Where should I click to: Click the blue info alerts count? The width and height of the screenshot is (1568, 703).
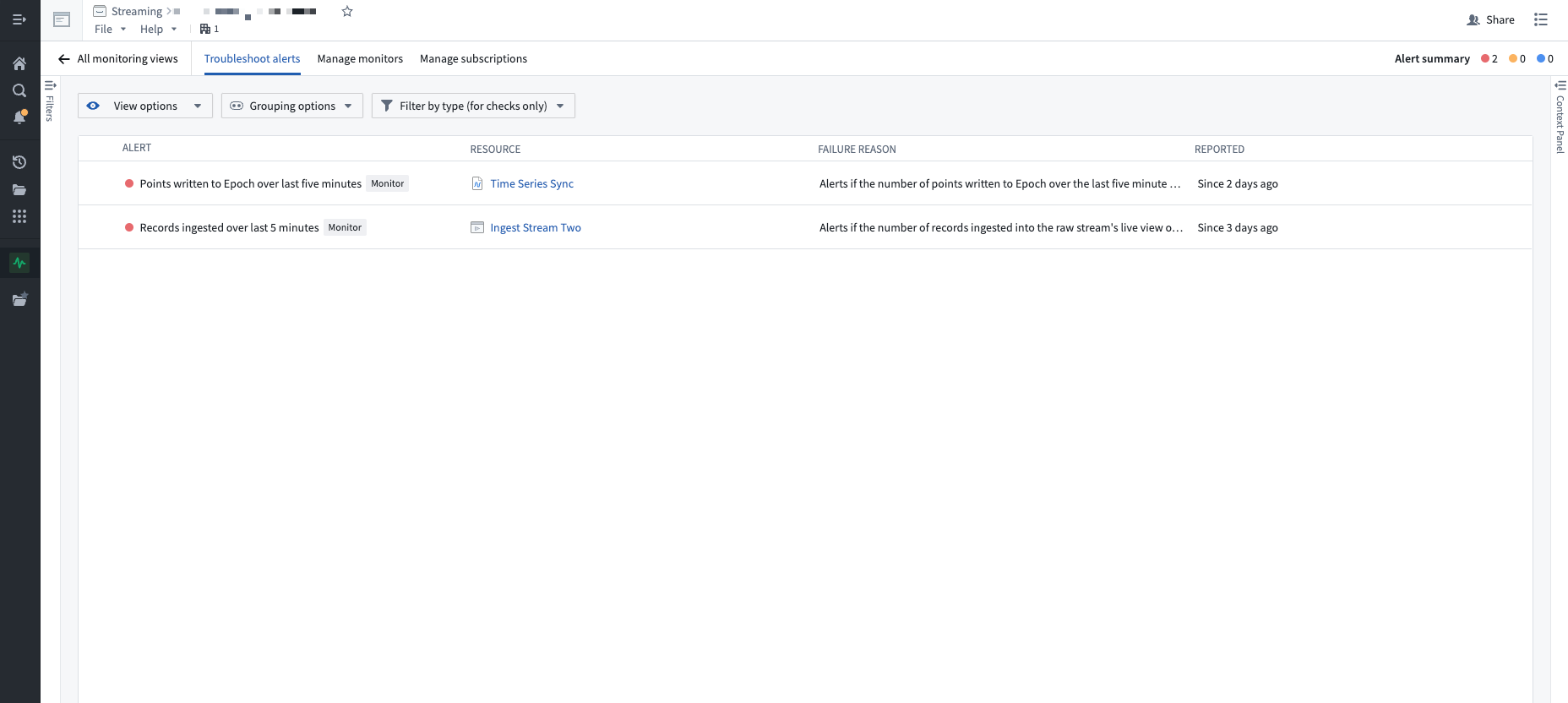(x=1545, y=58)
